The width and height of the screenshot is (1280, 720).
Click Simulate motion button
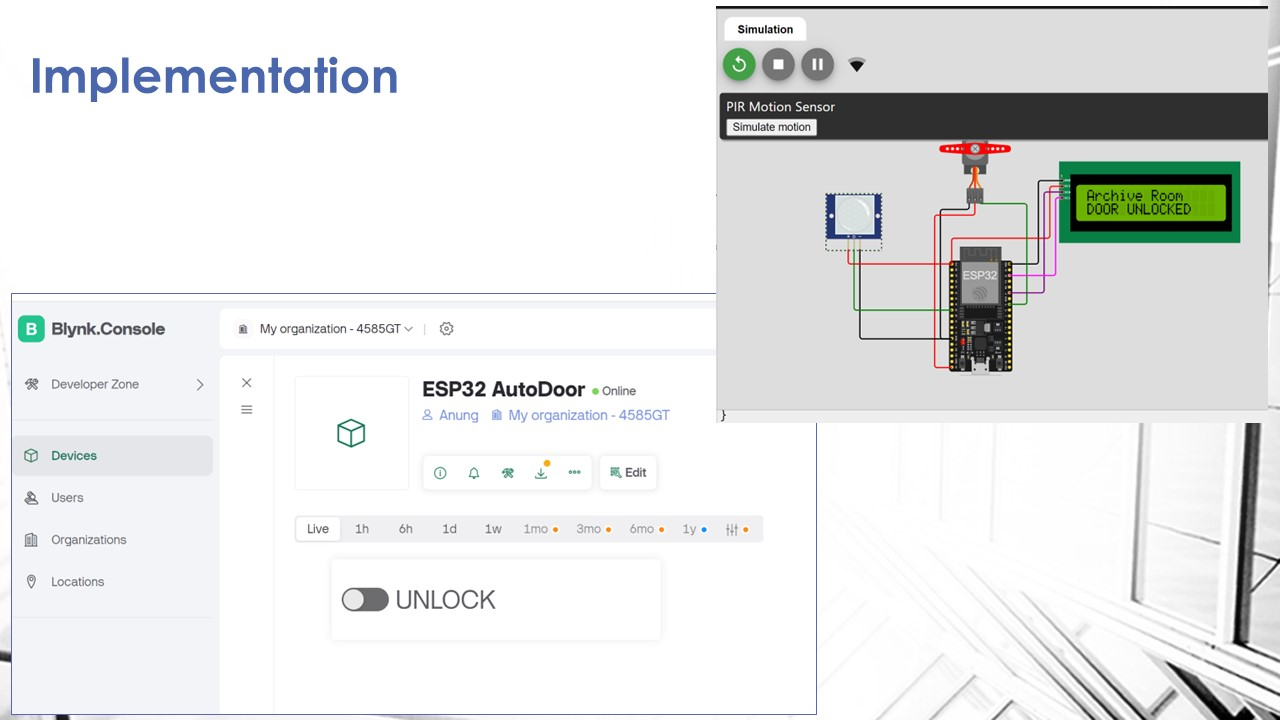771,127
